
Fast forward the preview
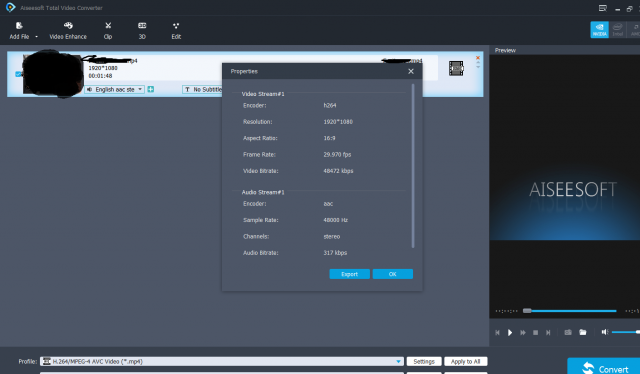(523, 332)
